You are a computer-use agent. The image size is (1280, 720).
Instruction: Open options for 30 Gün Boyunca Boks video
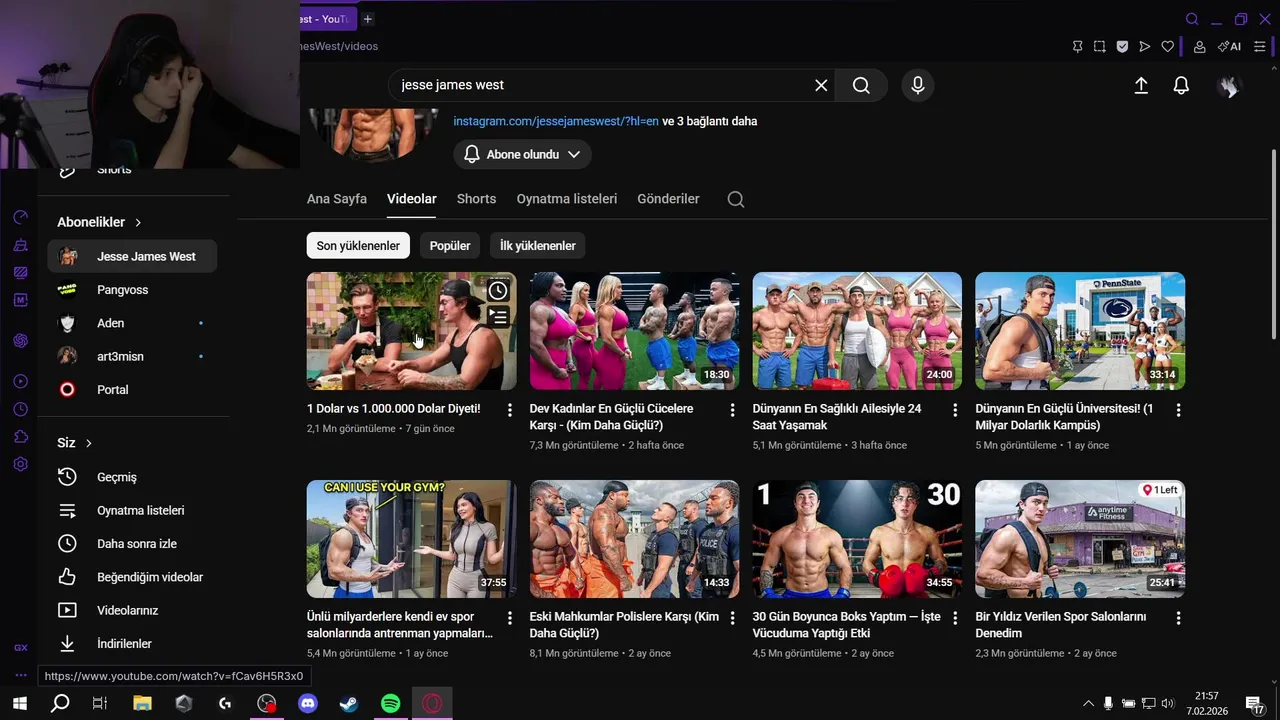(955, 618)
